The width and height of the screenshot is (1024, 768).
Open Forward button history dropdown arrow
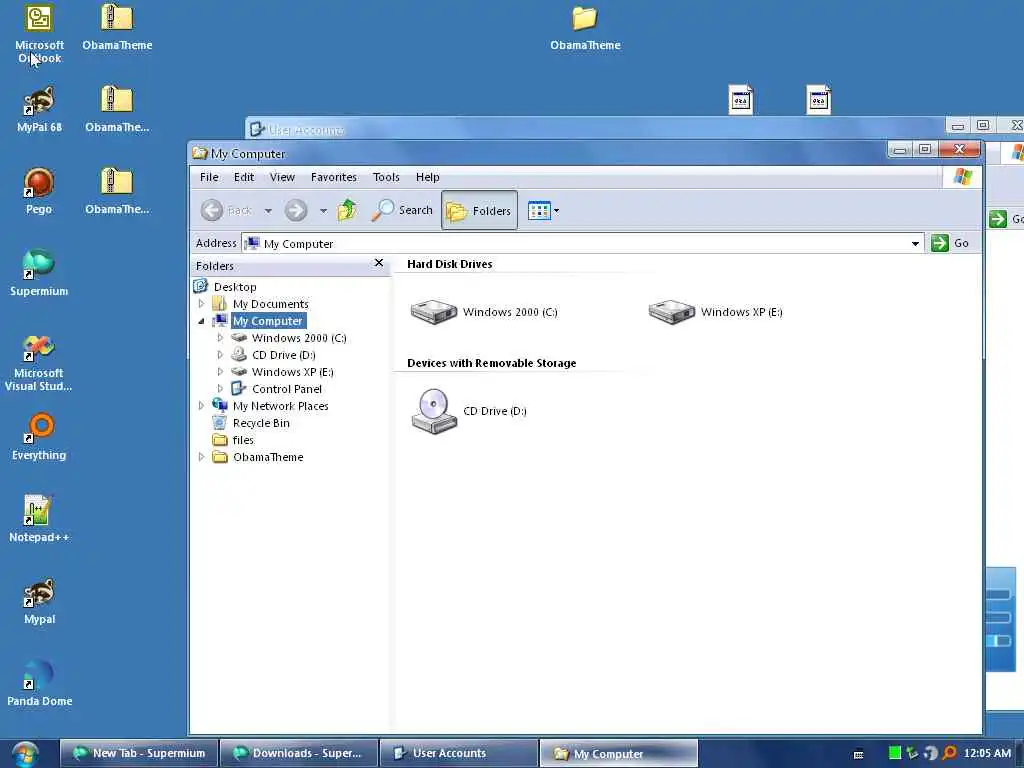point(323,211)
